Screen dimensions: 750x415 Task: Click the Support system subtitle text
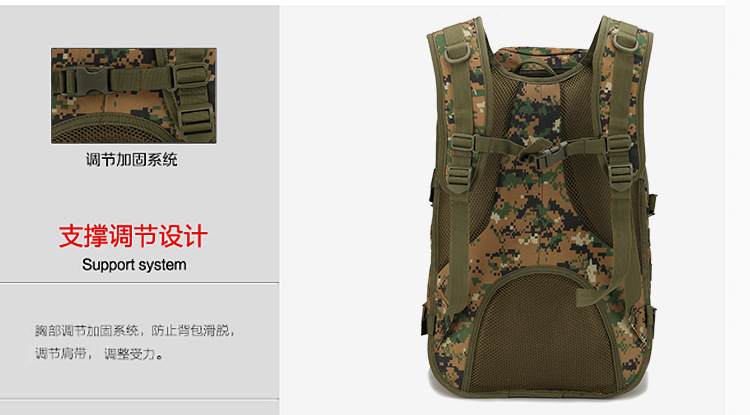tap(134, 265)
